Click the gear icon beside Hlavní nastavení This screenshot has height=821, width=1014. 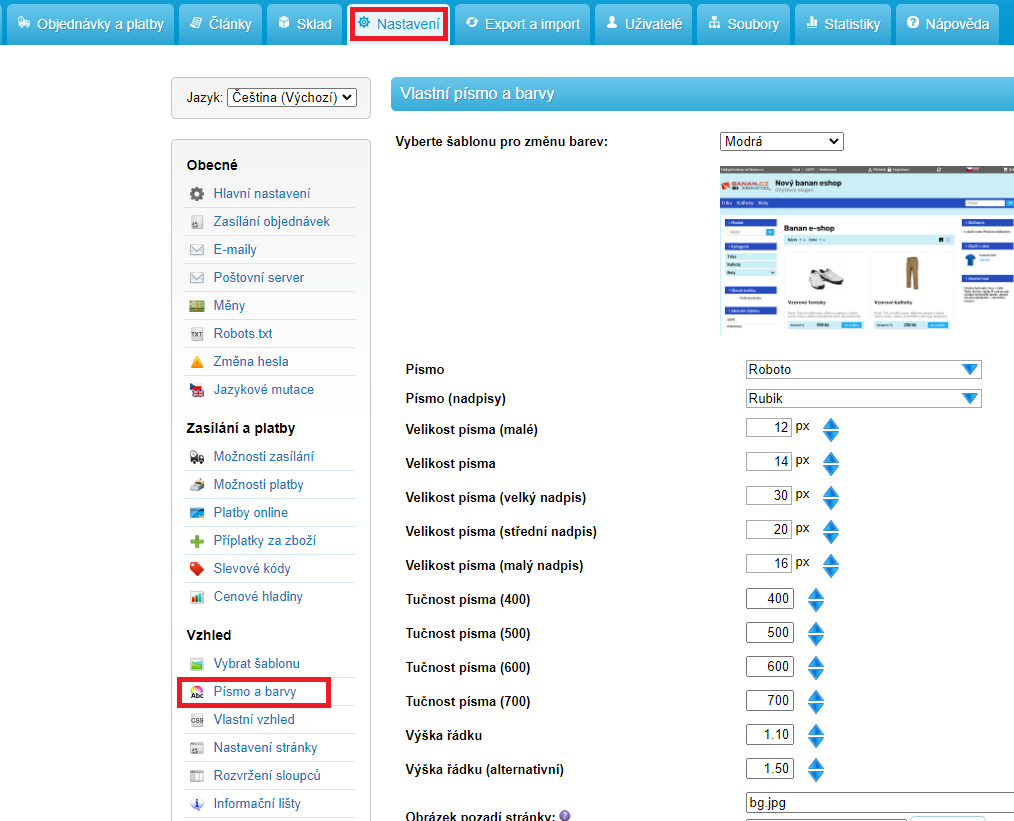[x=197, y=194]
